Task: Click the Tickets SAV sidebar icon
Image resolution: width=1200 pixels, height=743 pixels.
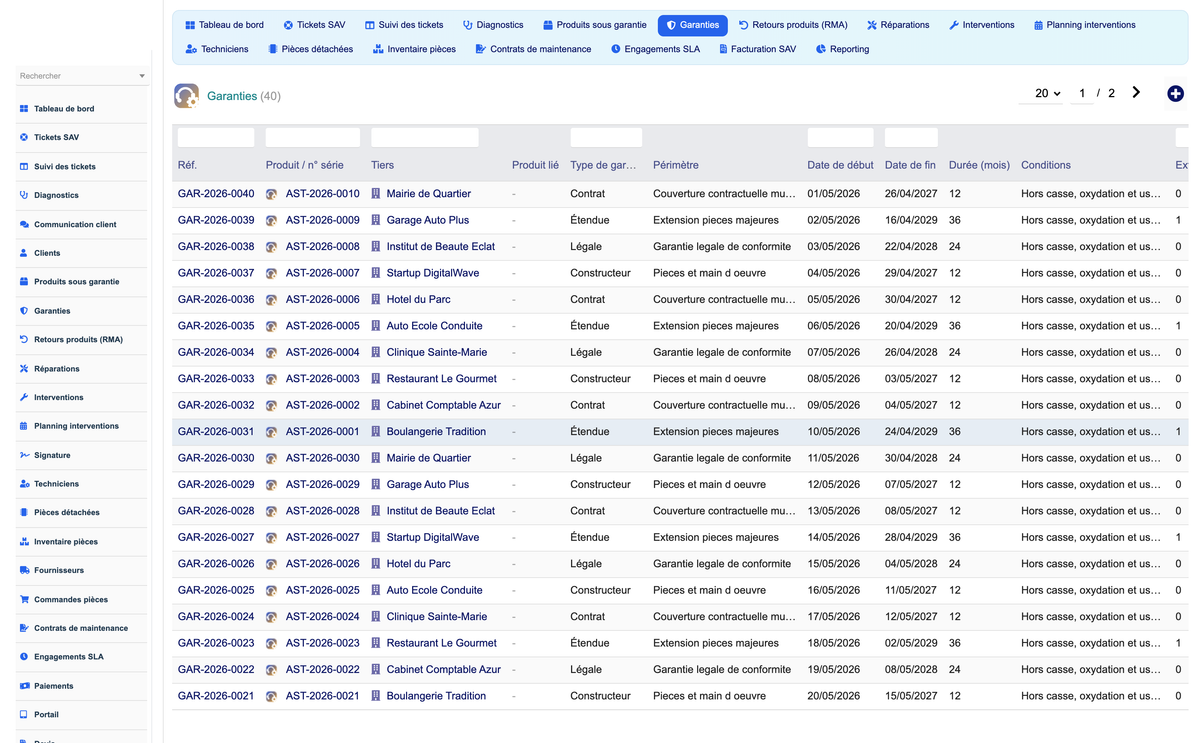Action: pyautogui.click(x=24, y=137)
